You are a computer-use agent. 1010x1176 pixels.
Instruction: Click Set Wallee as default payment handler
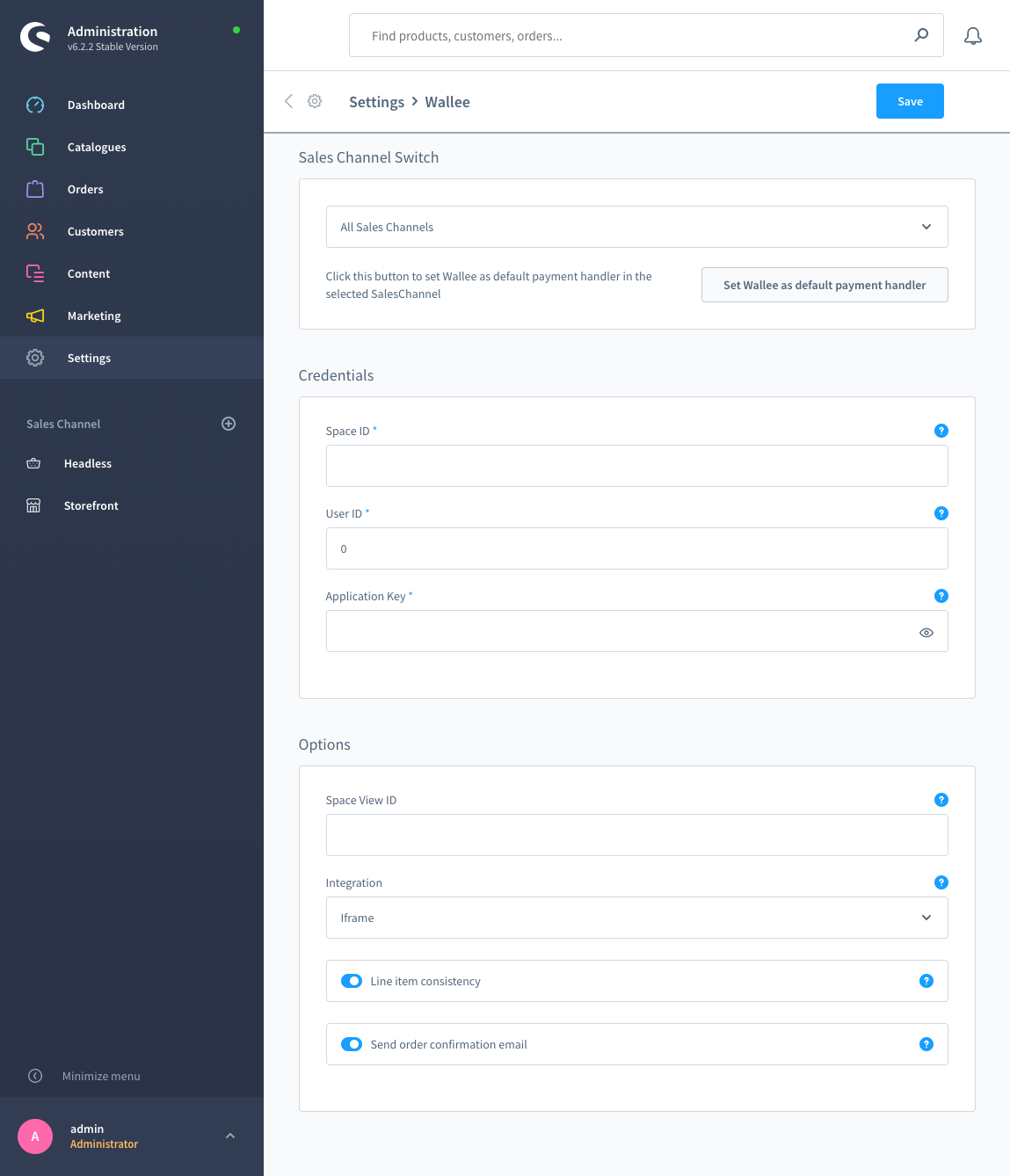tap(824, 285)
